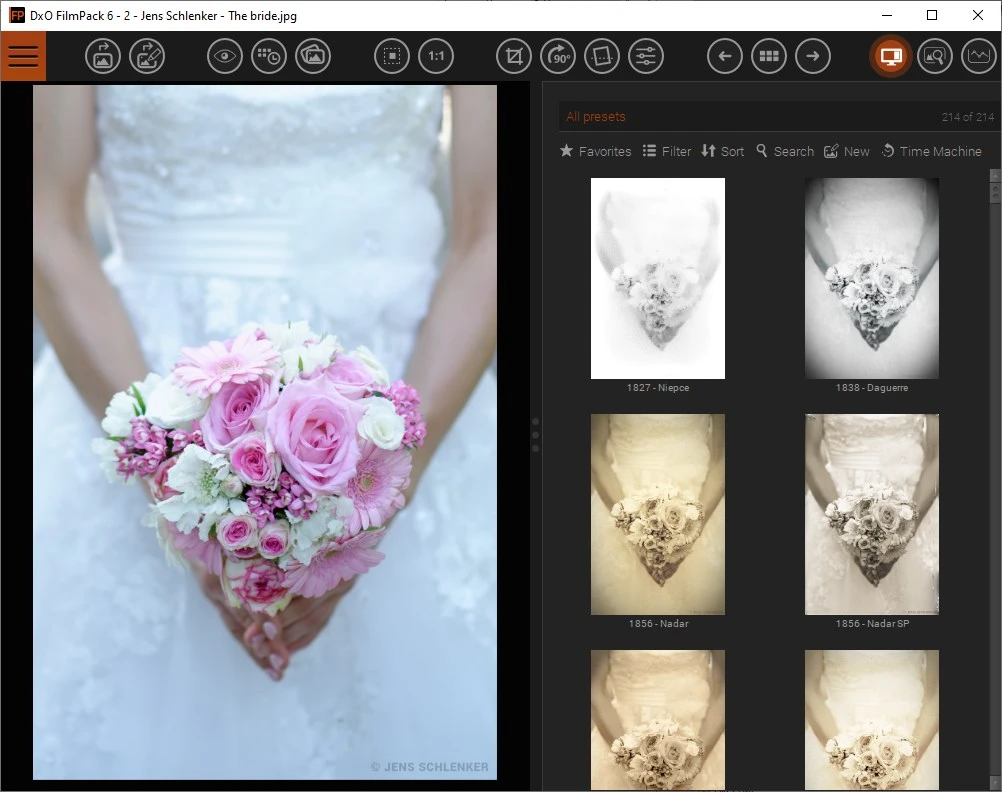Select the 1838 - Daguerre preset thumbnail
Viewport: 1002px width, 792px height.
tap(871, 279)
